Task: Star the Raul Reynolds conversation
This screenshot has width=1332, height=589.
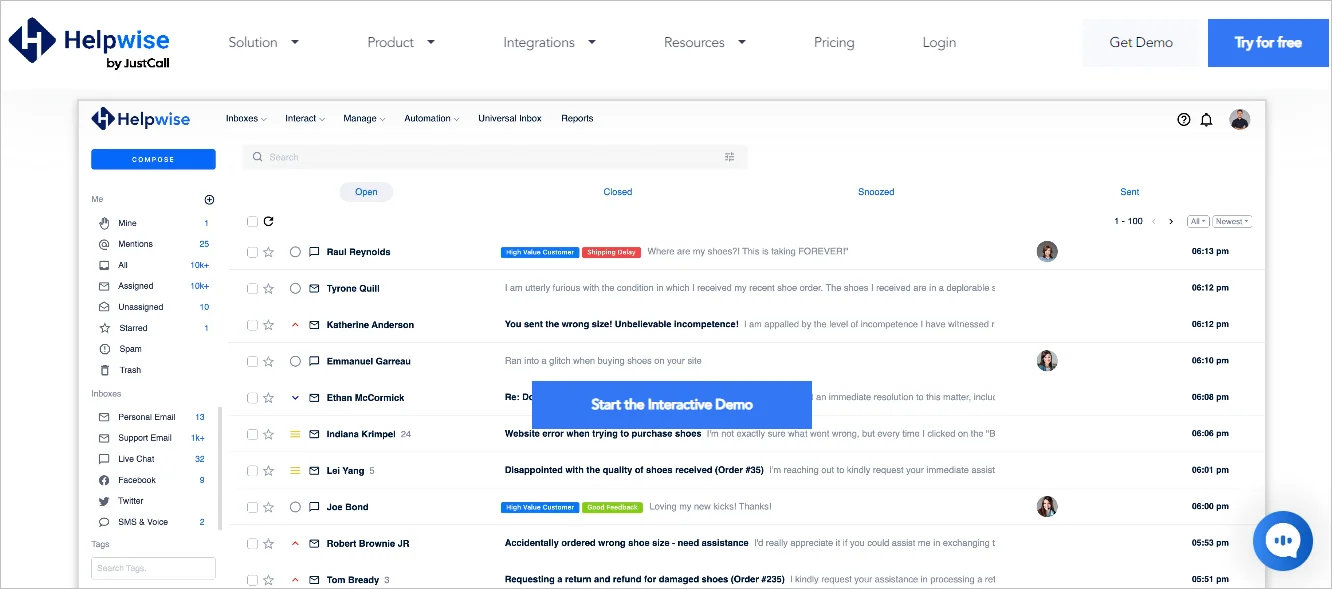Action: click(268, 252)
